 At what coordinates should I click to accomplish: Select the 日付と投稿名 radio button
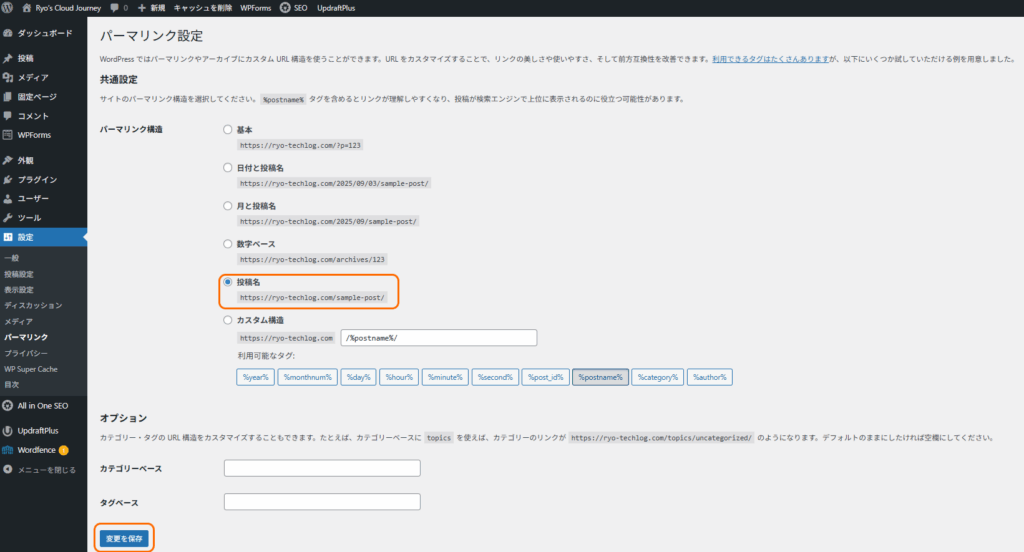(x=227, y=168)
